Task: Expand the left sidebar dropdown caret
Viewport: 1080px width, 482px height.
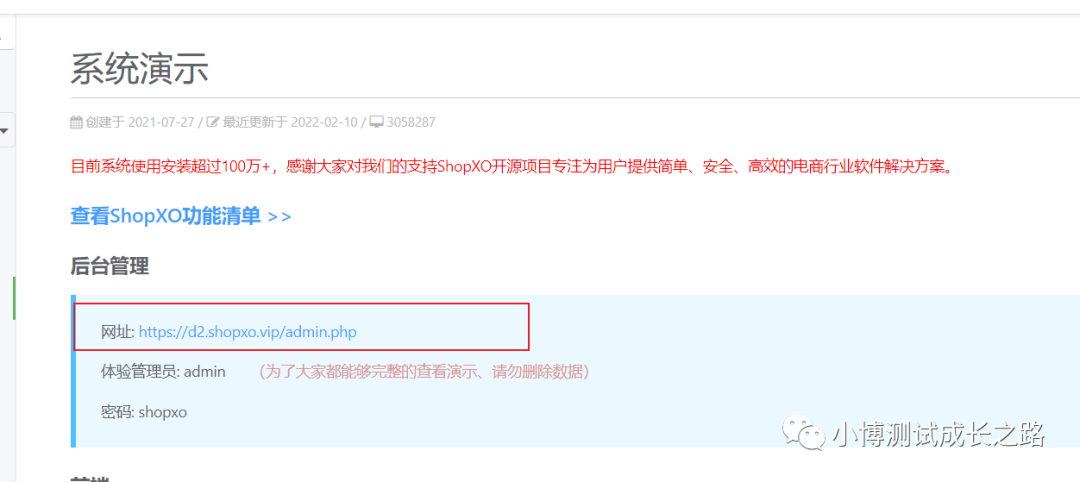Action: click(4, 129)
